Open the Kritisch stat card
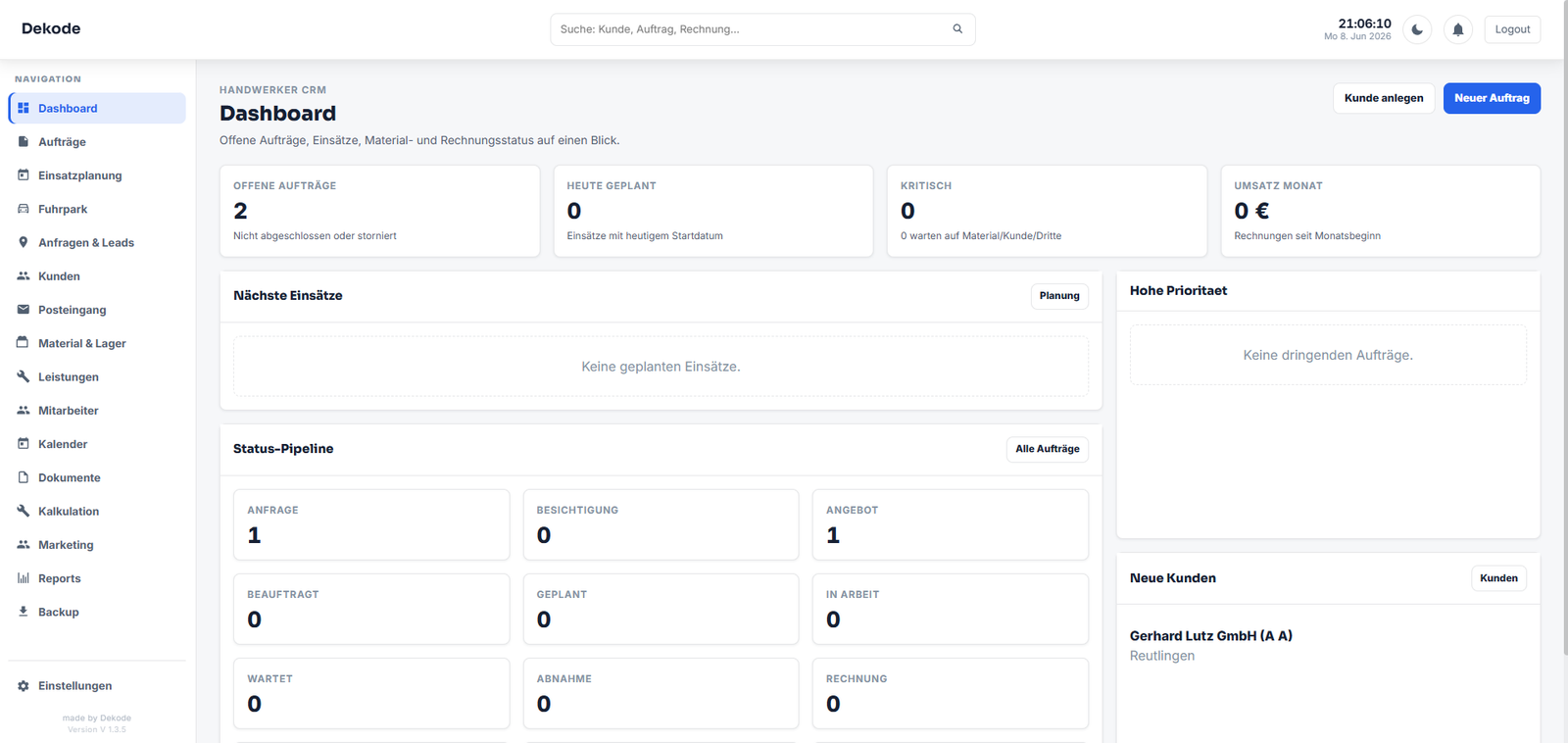Image resolution: width=1568 pixels, height=743 pixels. tap(1047, 211)
